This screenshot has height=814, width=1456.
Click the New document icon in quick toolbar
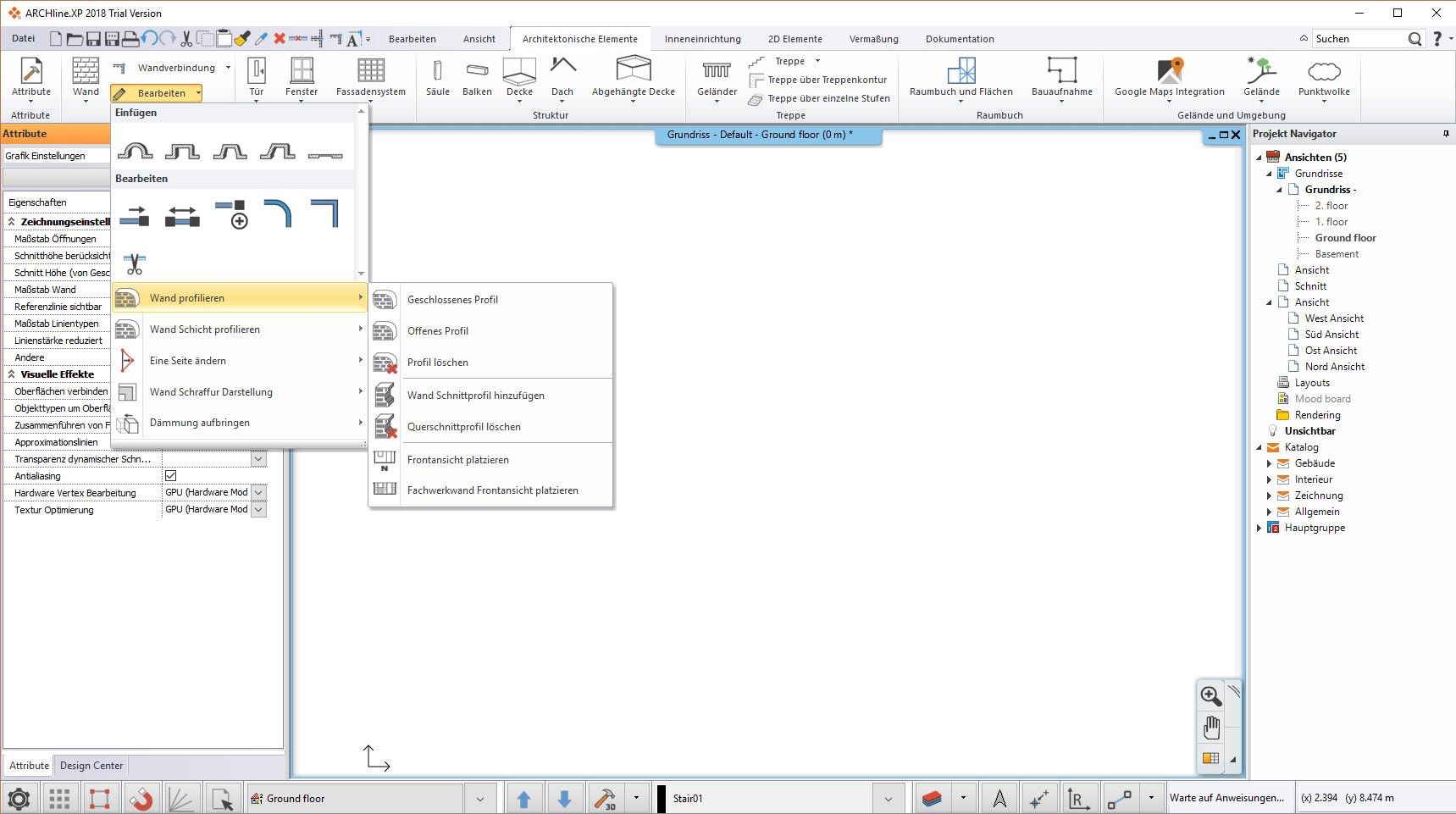coord(56,39)
